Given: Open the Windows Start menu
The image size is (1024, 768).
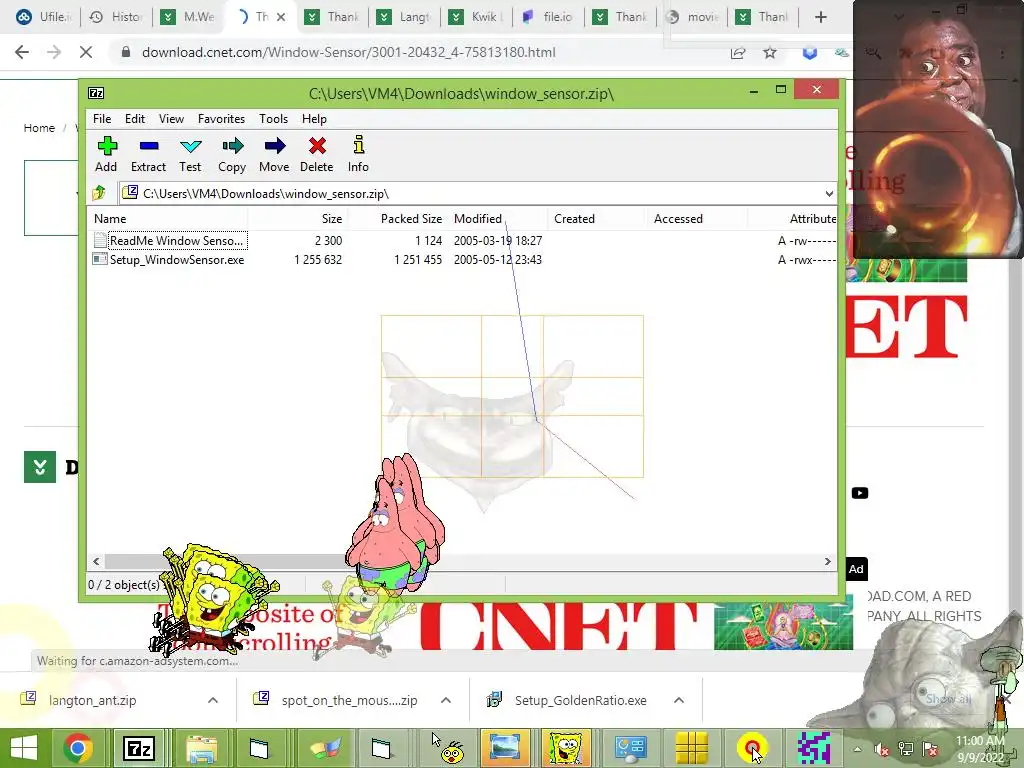Looking at the screenshot, I should (x=24, y=748).
